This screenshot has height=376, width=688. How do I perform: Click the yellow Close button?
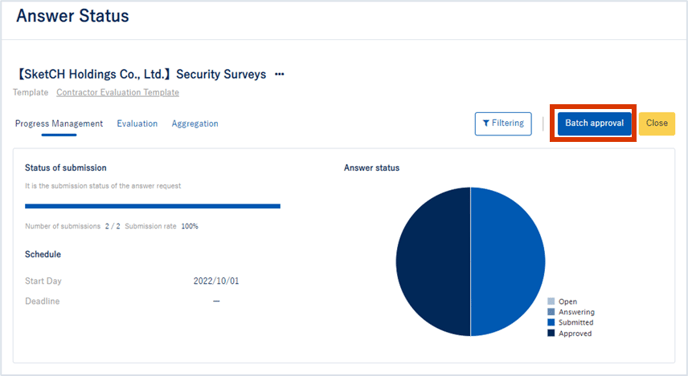[x=656, y=123]
